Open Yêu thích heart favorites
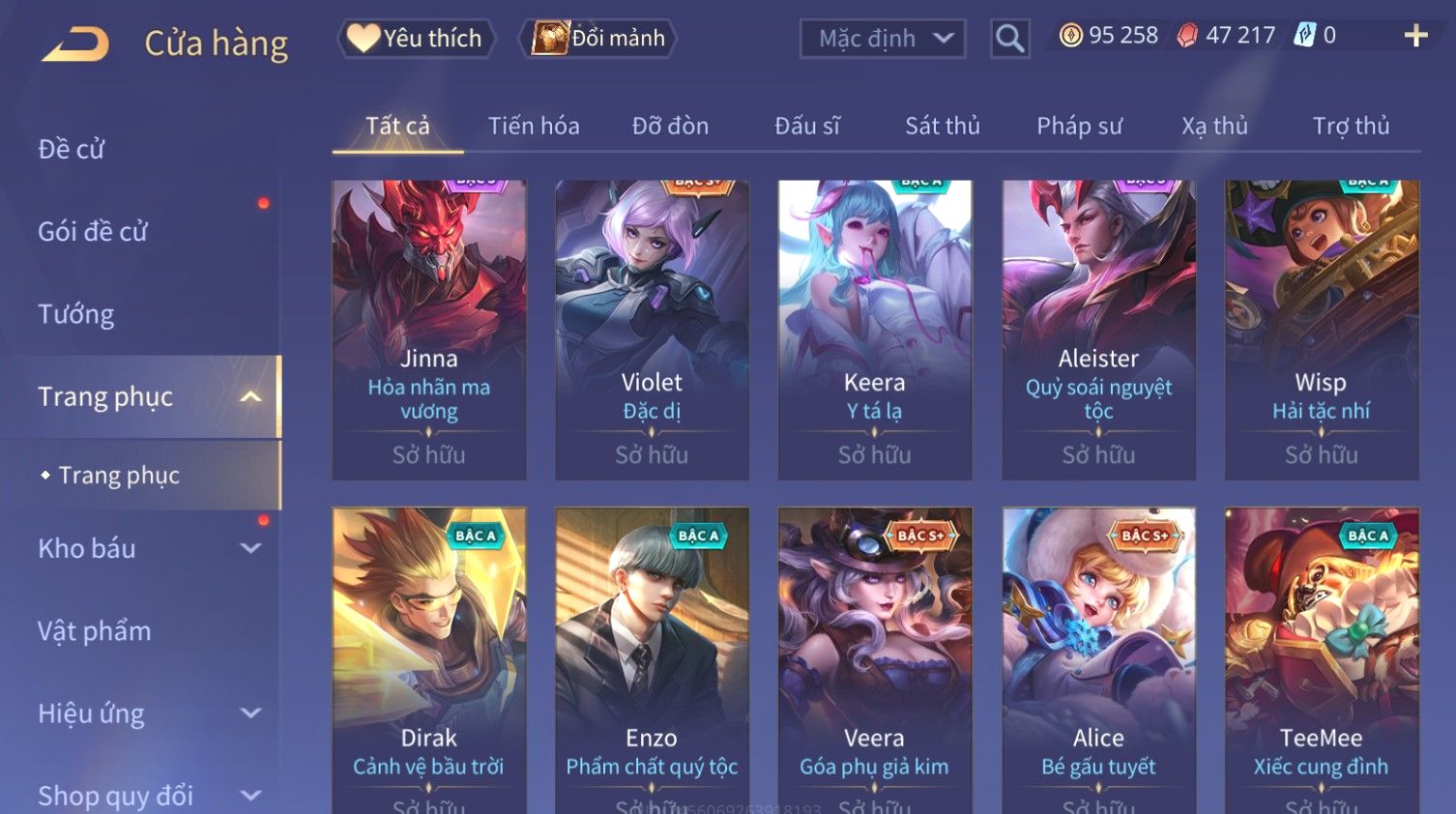 417,39
